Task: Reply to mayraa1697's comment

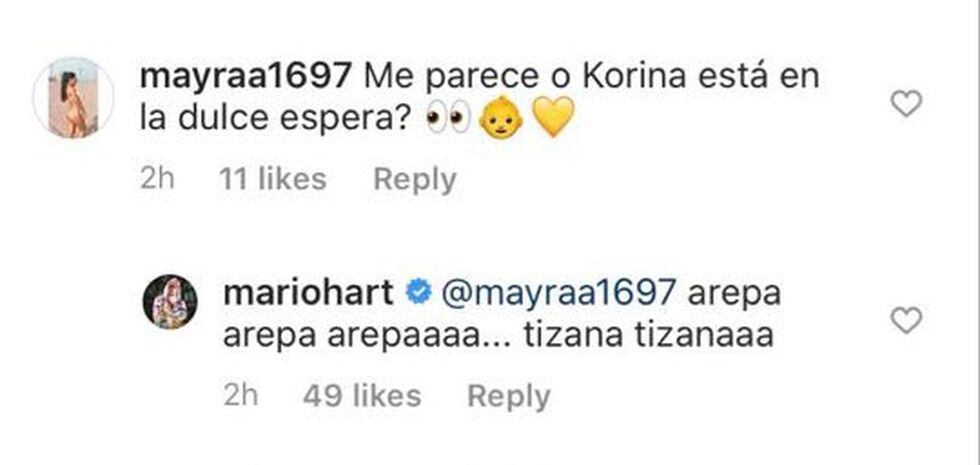Action: coord(414,179)
